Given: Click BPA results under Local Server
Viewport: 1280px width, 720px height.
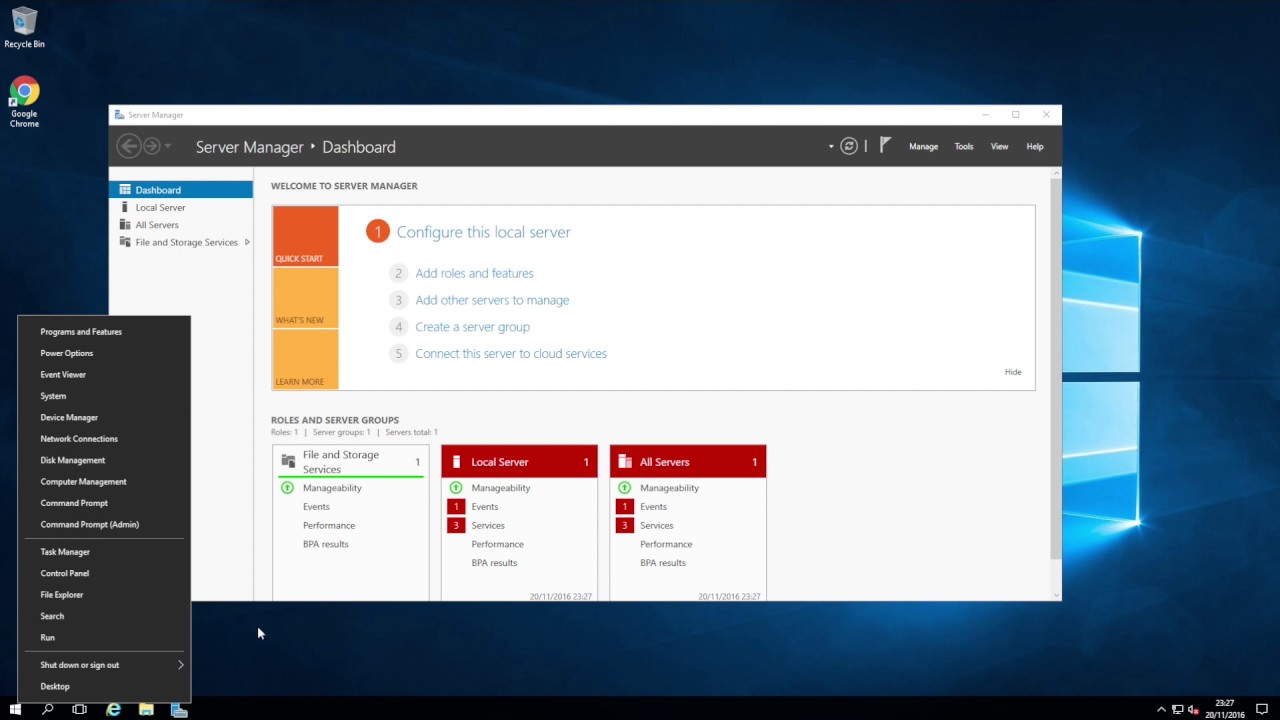Looking at the screenshot, I should pos(494,563).
